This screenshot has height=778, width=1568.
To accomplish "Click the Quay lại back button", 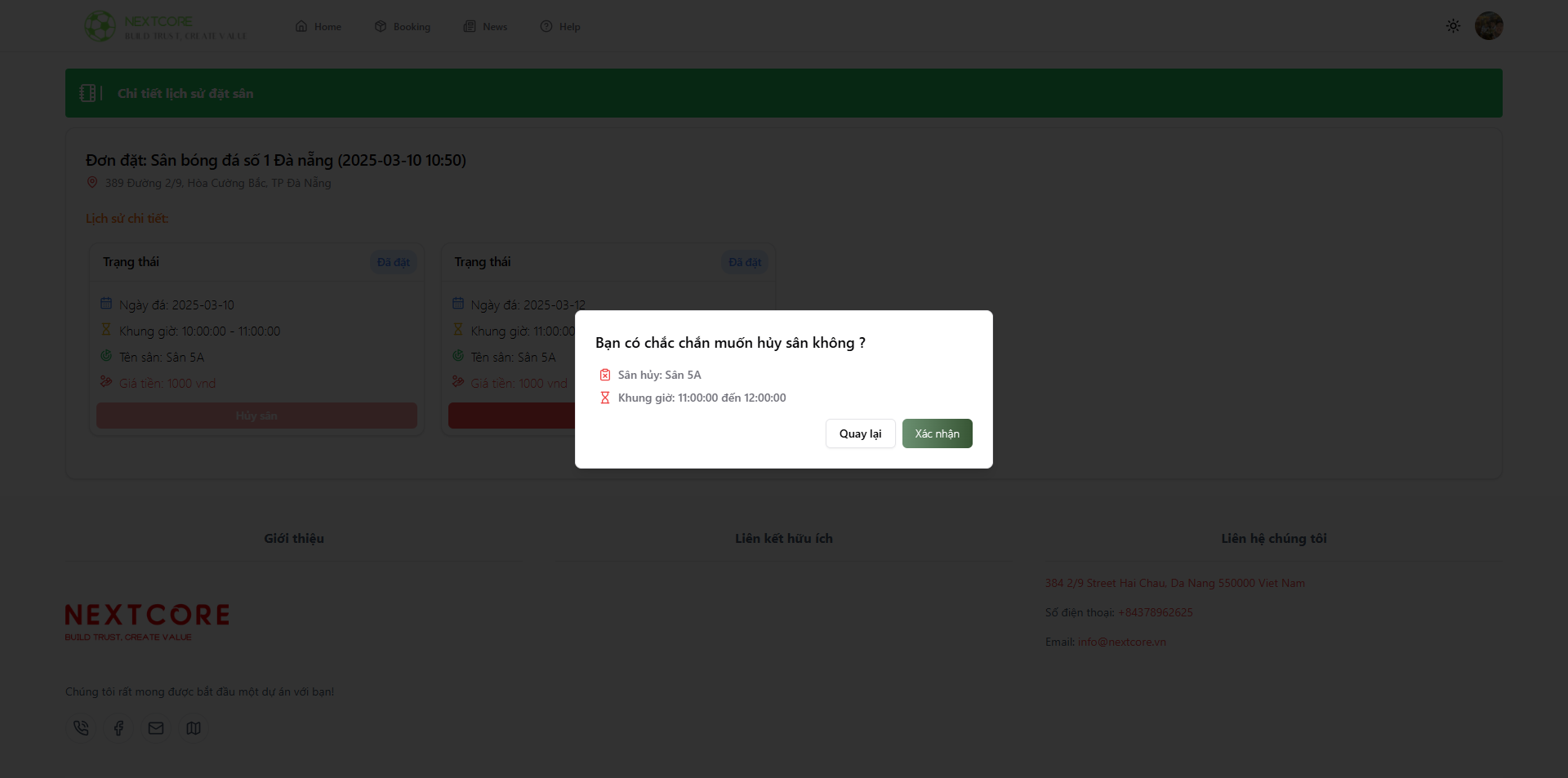I will point(860,433).
